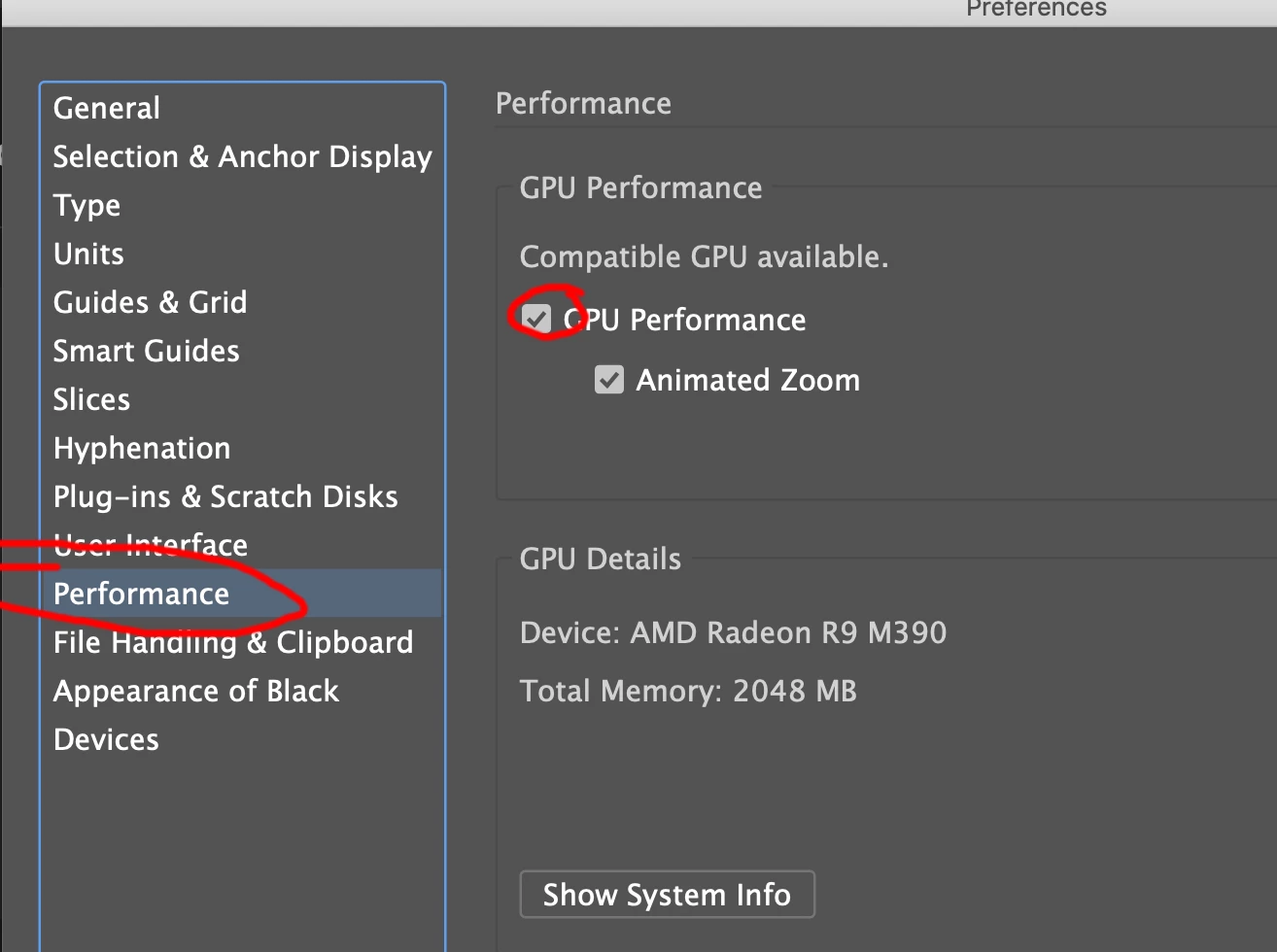Select the Smart Guides category

click(x=147, y=351)
